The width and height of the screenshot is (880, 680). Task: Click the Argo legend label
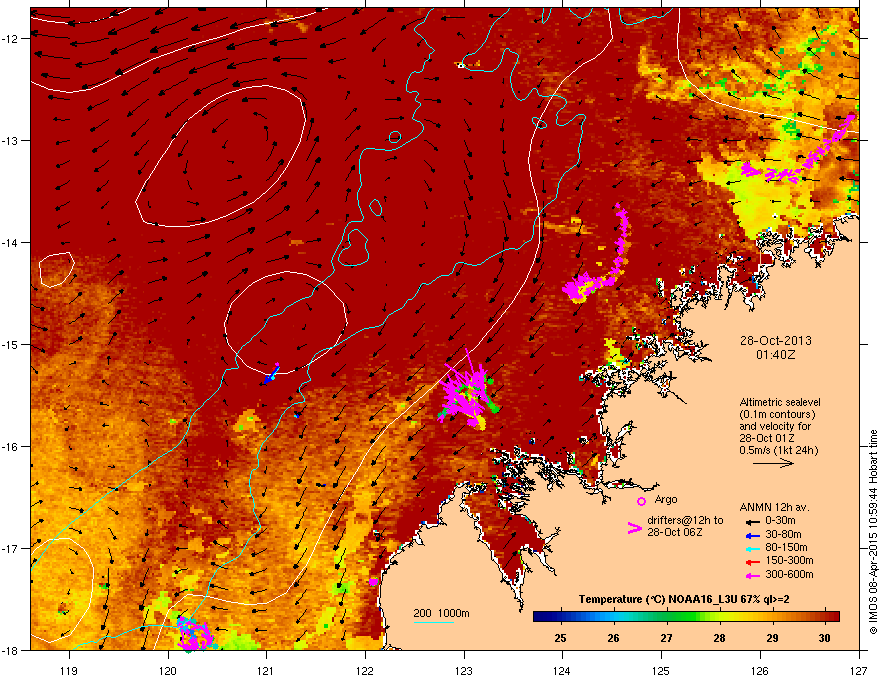(x=666, y=499)
